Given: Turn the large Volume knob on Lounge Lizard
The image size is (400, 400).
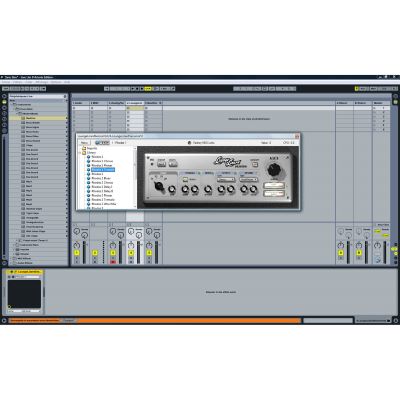Looking at the screenshot, I should (x=274, y=170).
